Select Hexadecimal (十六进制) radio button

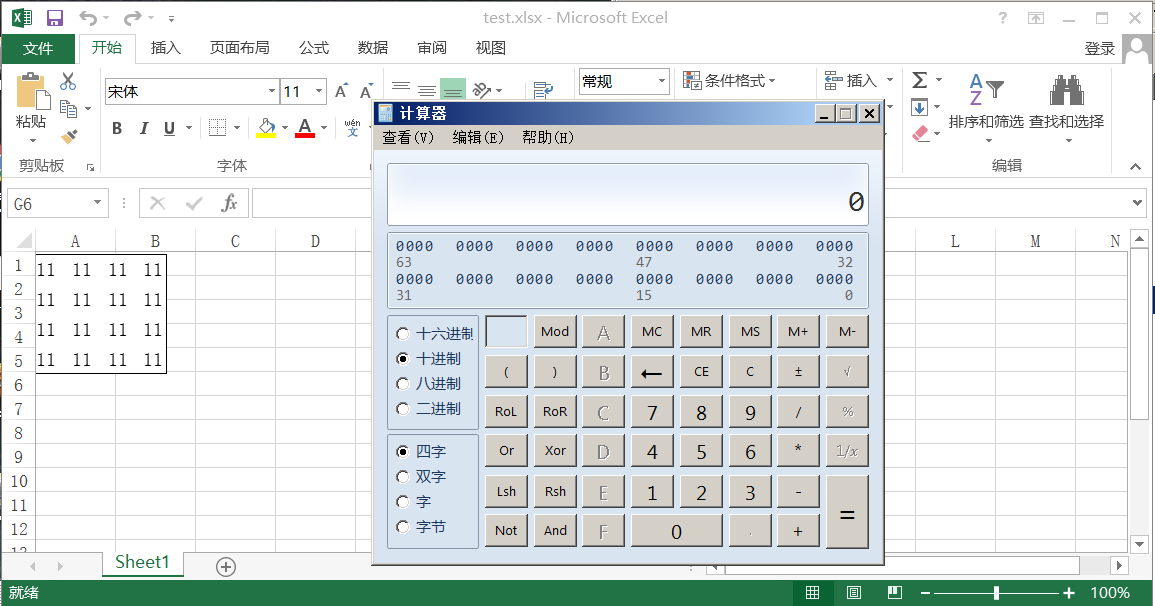click(402, 334)
